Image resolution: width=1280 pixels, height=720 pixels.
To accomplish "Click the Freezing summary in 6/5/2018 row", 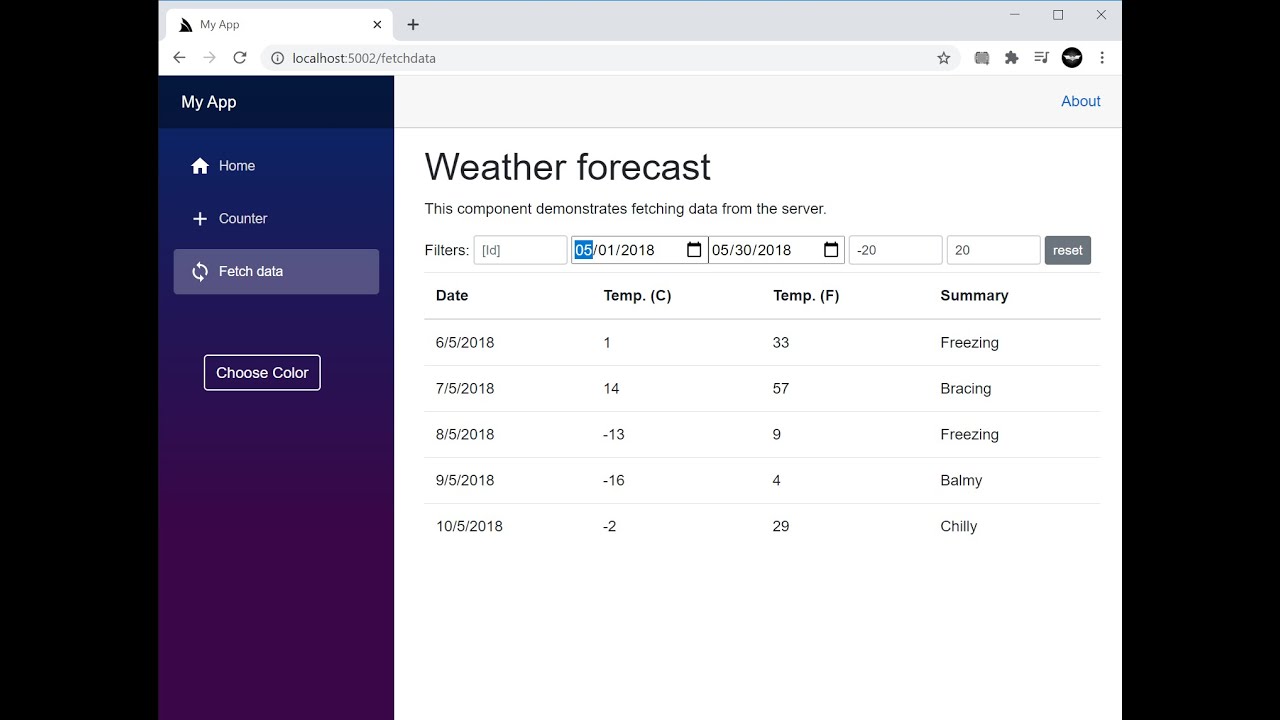I will [970, 343].
